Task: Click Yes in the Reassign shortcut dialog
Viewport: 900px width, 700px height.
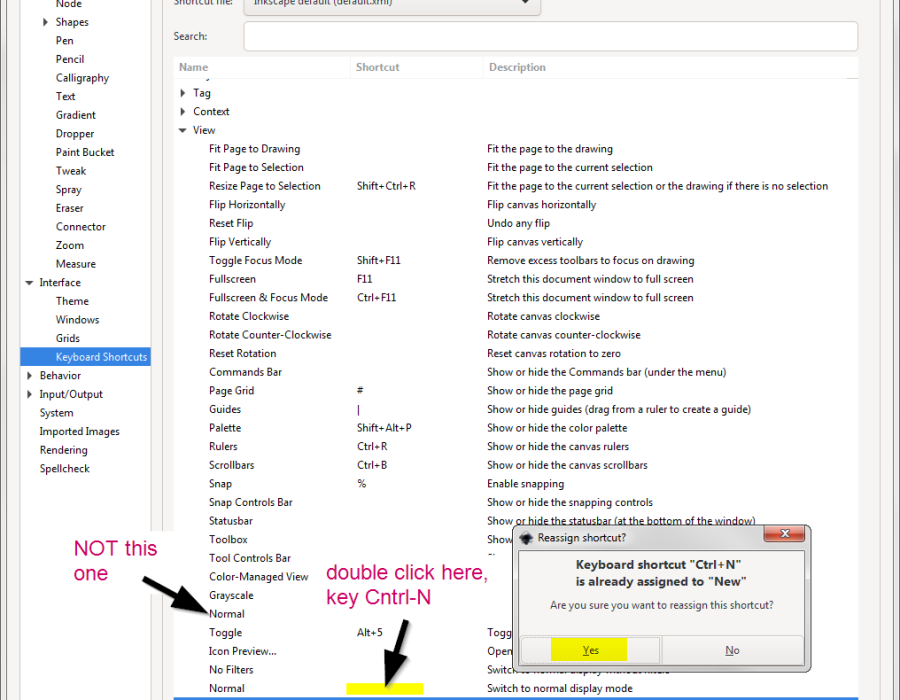Action: pos(591,650)
